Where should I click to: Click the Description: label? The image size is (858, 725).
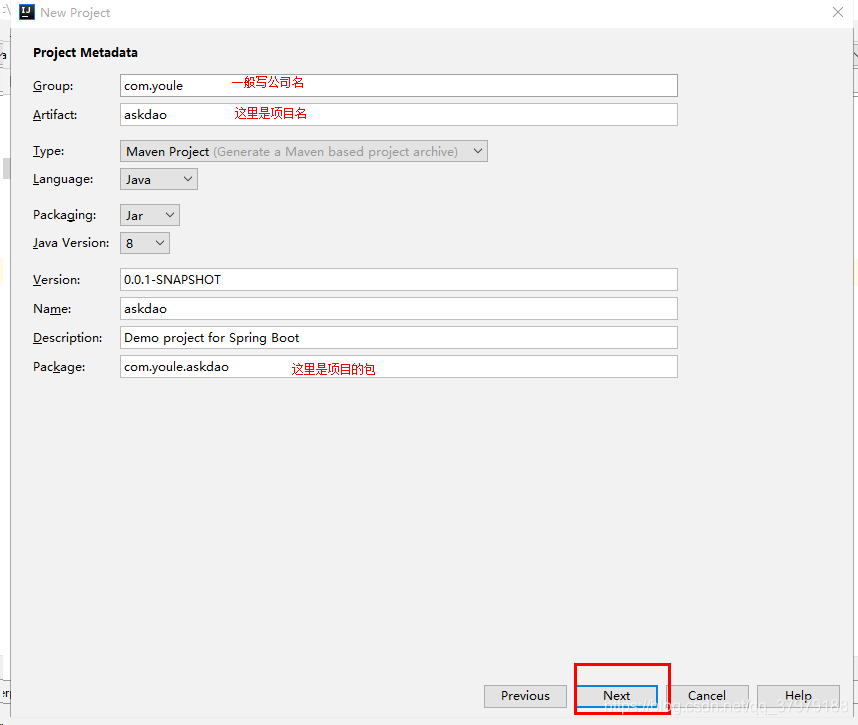pos(67,338)
